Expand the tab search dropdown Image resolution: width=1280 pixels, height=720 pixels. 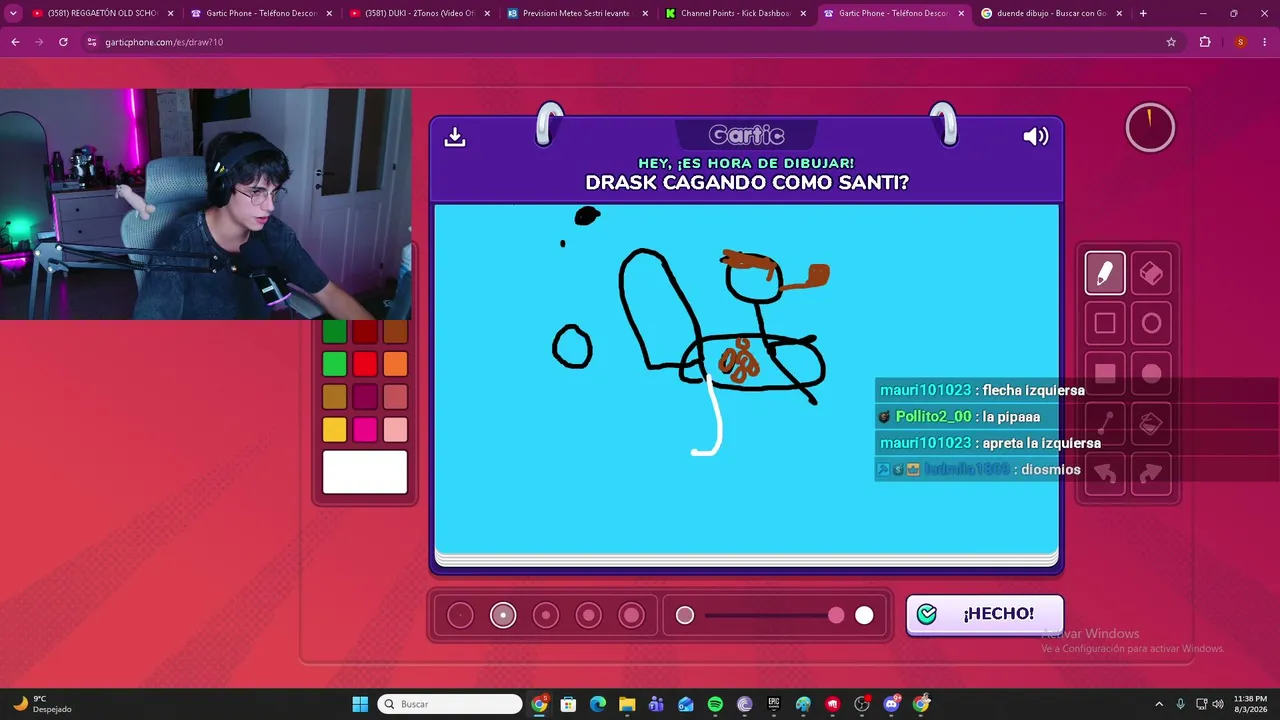point(13,13)
